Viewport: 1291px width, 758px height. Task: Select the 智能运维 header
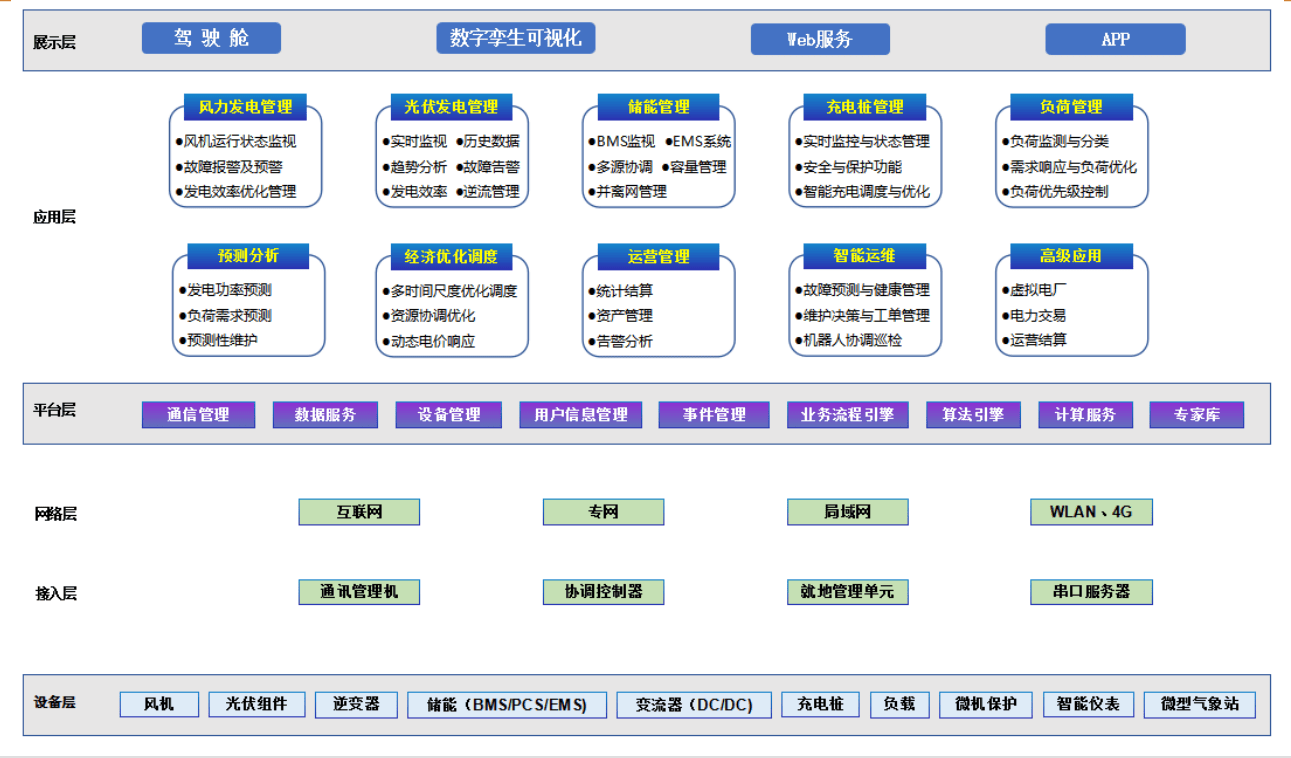[x=865, y=256]
